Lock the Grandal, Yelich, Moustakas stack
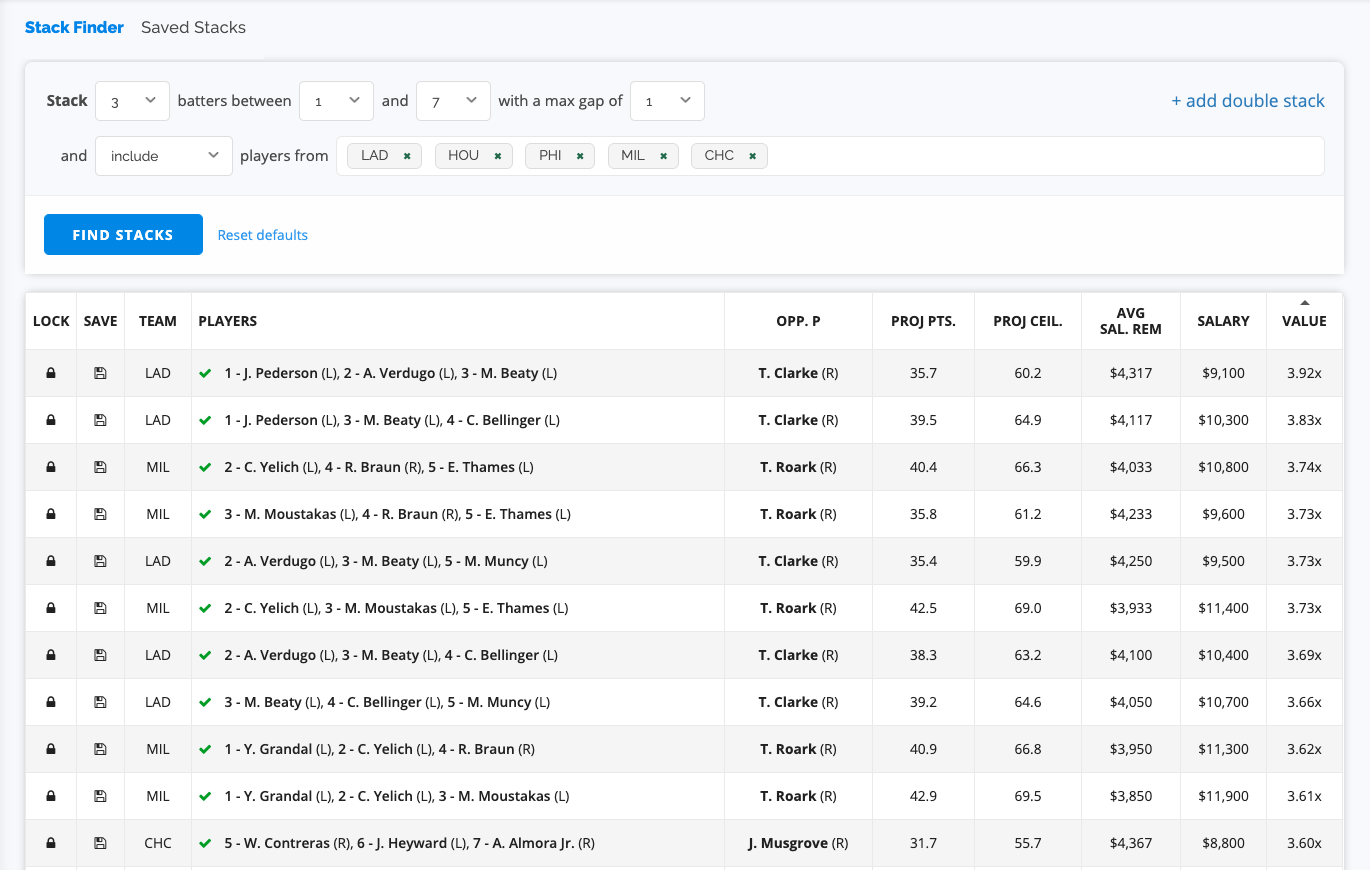Image resolution: width=1370 pixels, height=870 pixels. pos(51,796)
